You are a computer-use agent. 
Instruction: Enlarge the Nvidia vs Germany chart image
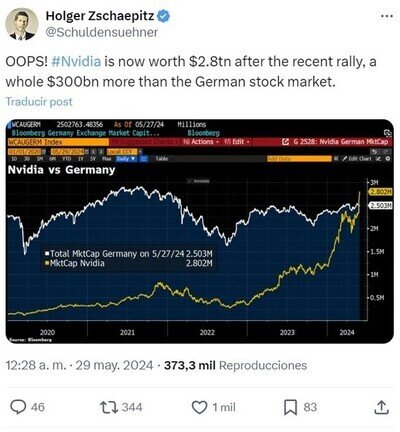point(200,231)
